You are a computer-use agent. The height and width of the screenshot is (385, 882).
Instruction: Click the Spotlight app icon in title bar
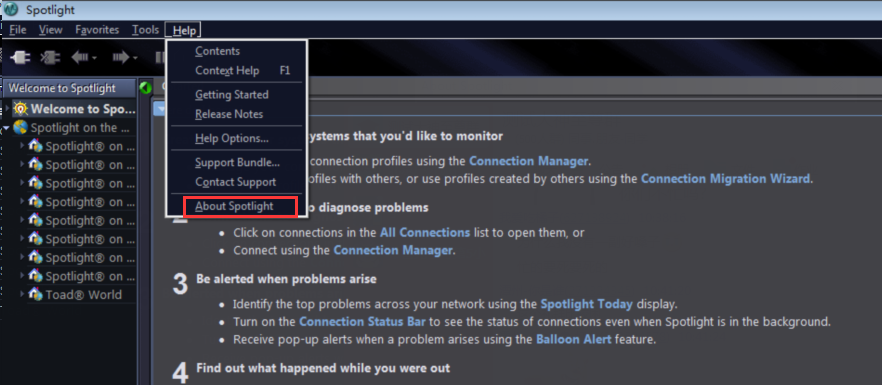(x=11, y=10)
